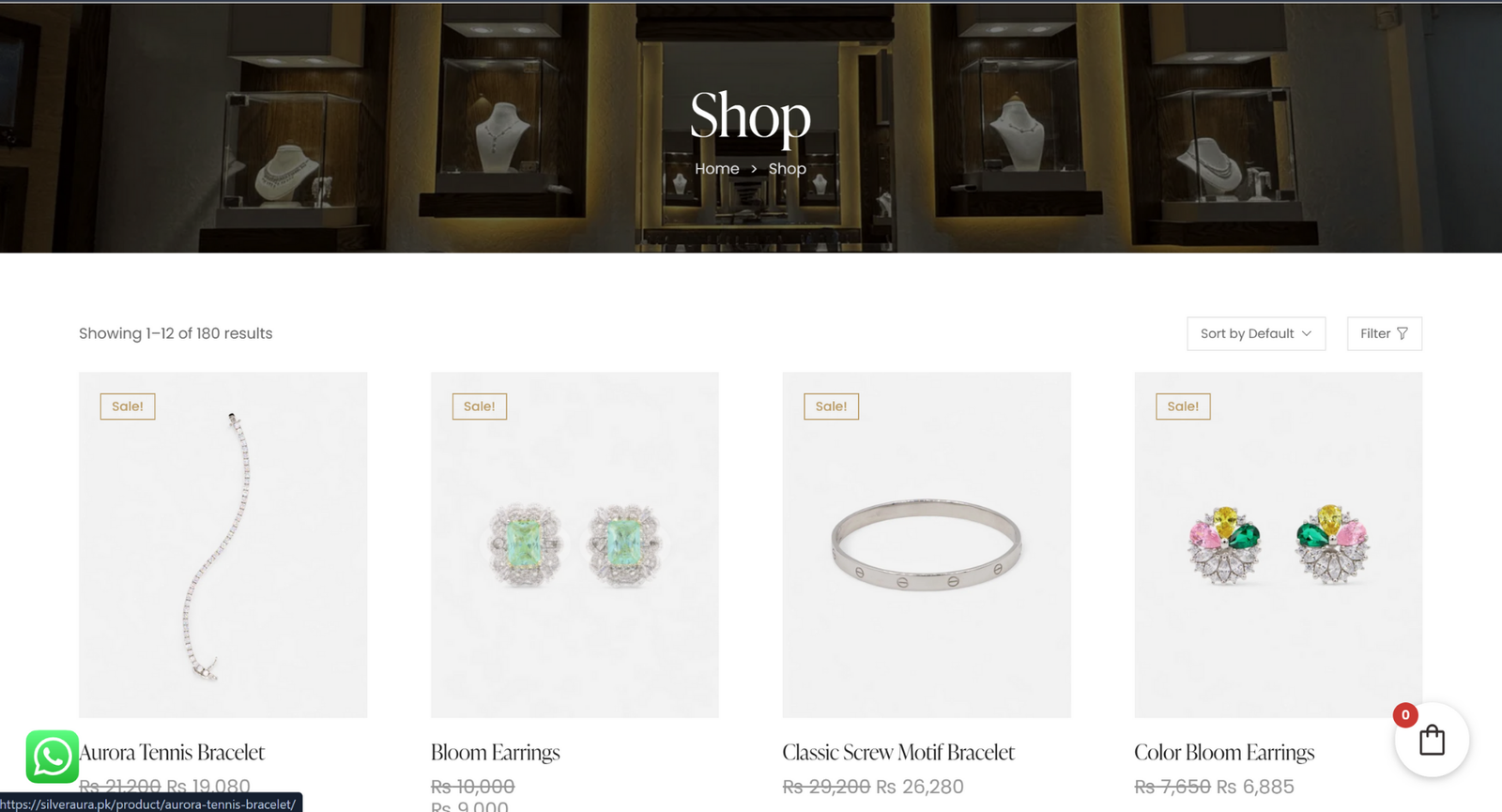This screenshot has height=812, width=1502.
Task: Click Classic Screw Motif Bracelet title
Action: click(x=898, y=752)
